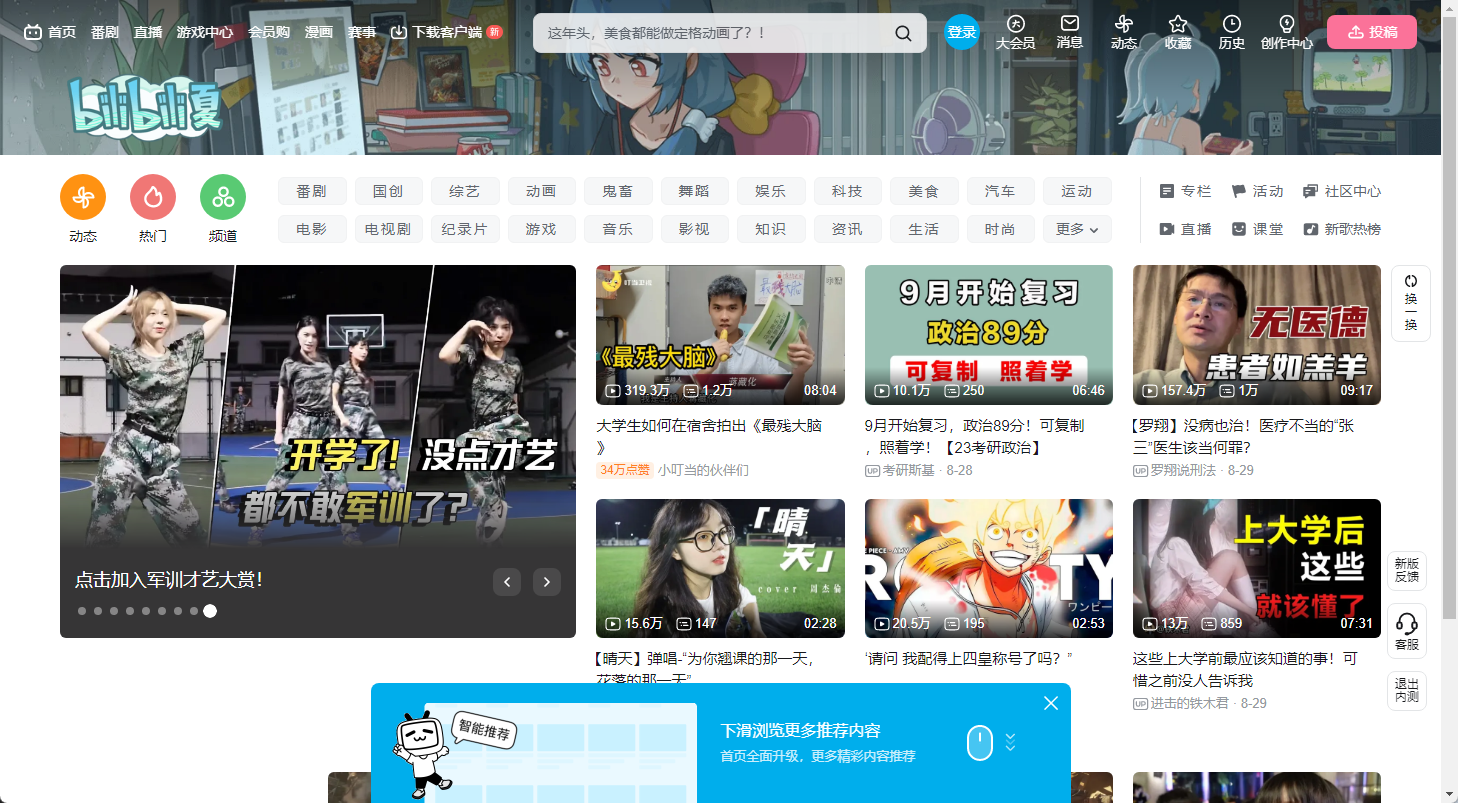Expand the 更多 categories dropdown

tap(1078, 229)
